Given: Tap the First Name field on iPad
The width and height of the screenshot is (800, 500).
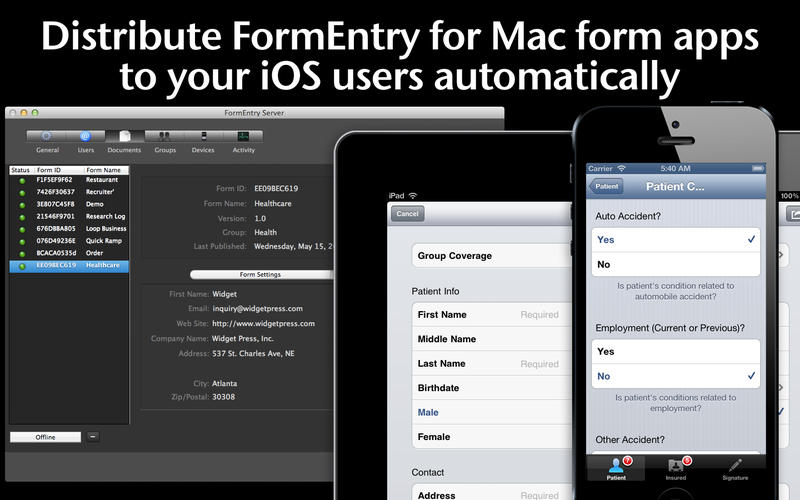Looking at the screenshot, I should [x=491, y=315].
